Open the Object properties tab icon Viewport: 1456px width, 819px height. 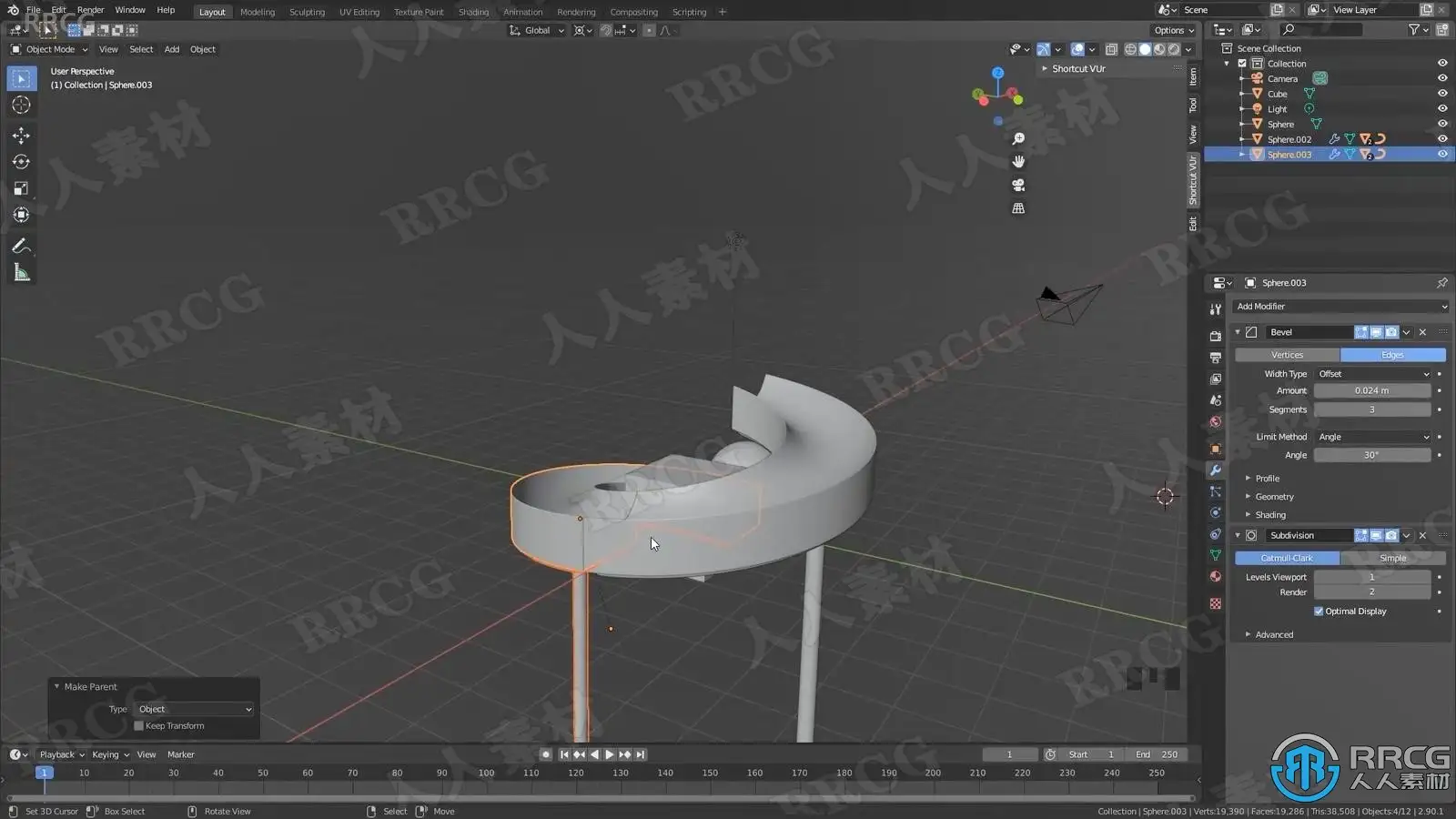1215,449
